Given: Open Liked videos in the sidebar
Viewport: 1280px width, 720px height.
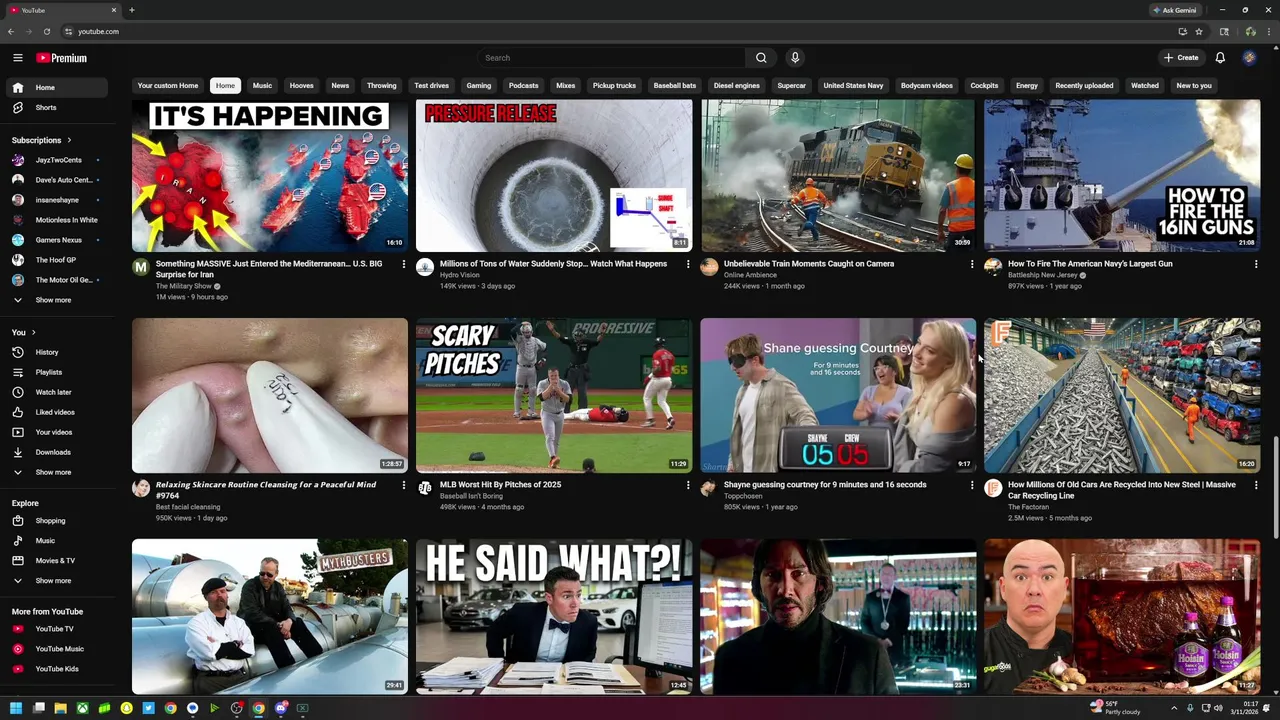Looking at the screenshot, I should (56, 412).
